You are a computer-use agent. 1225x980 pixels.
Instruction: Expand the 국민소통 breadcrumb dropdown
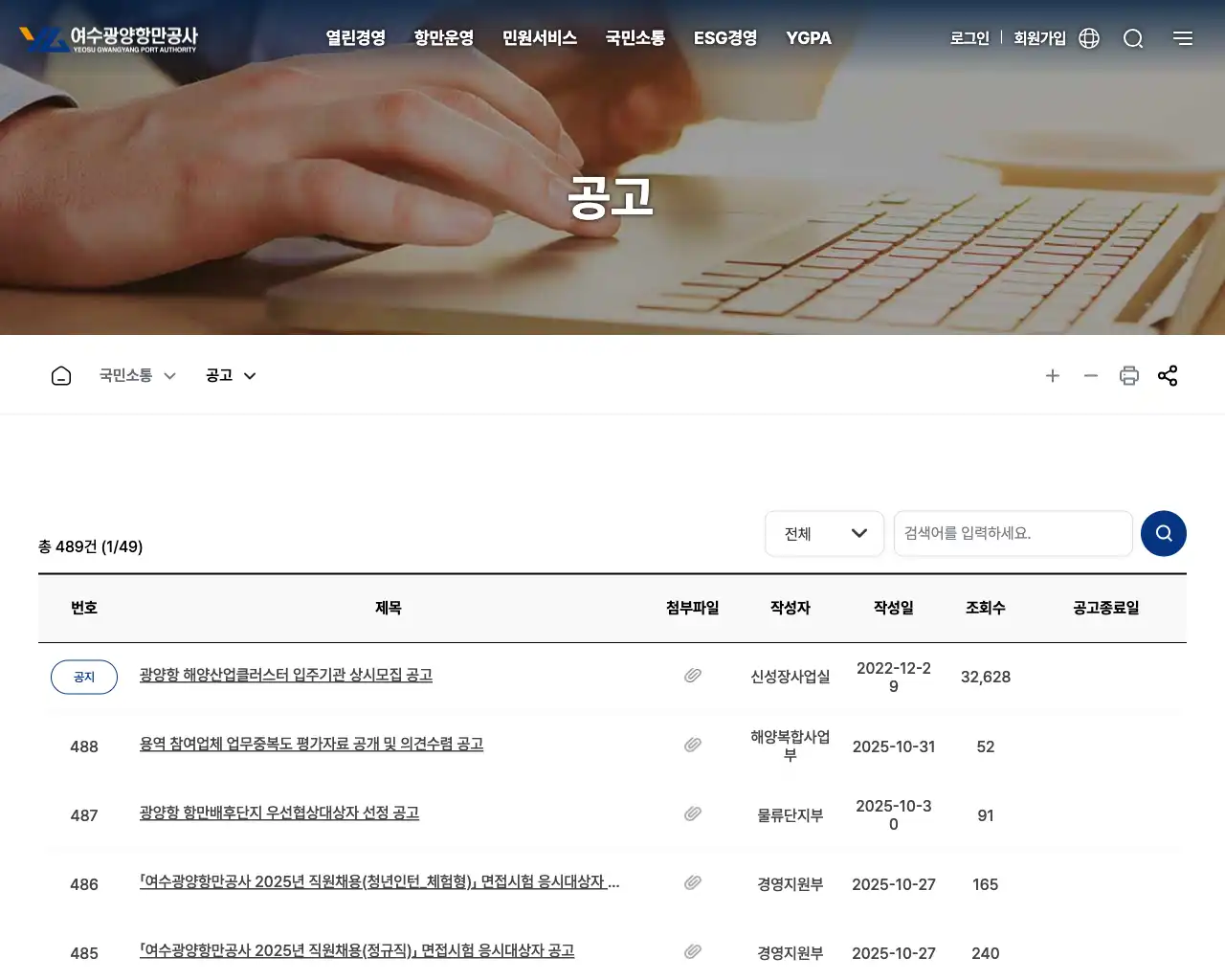137,375
